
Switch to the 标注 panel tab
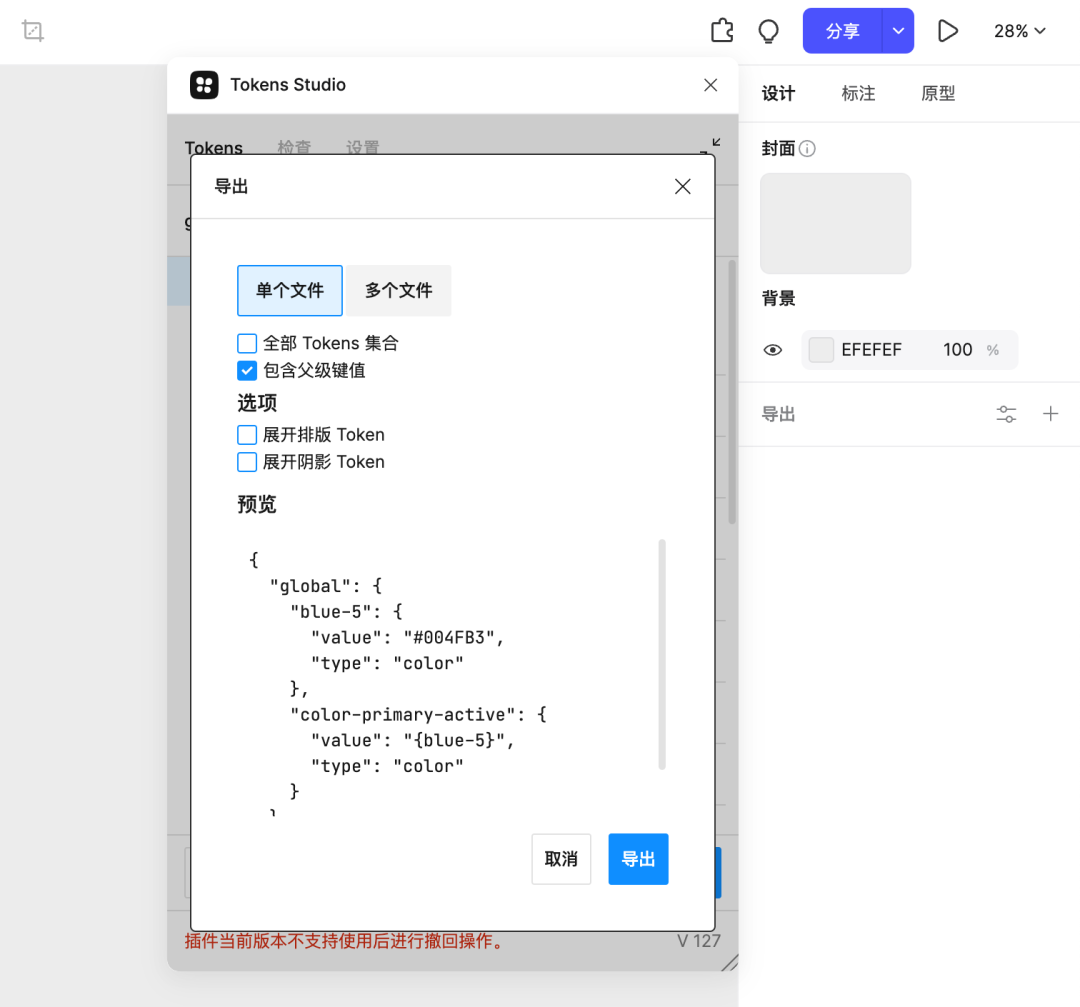[x=858, y=94]
